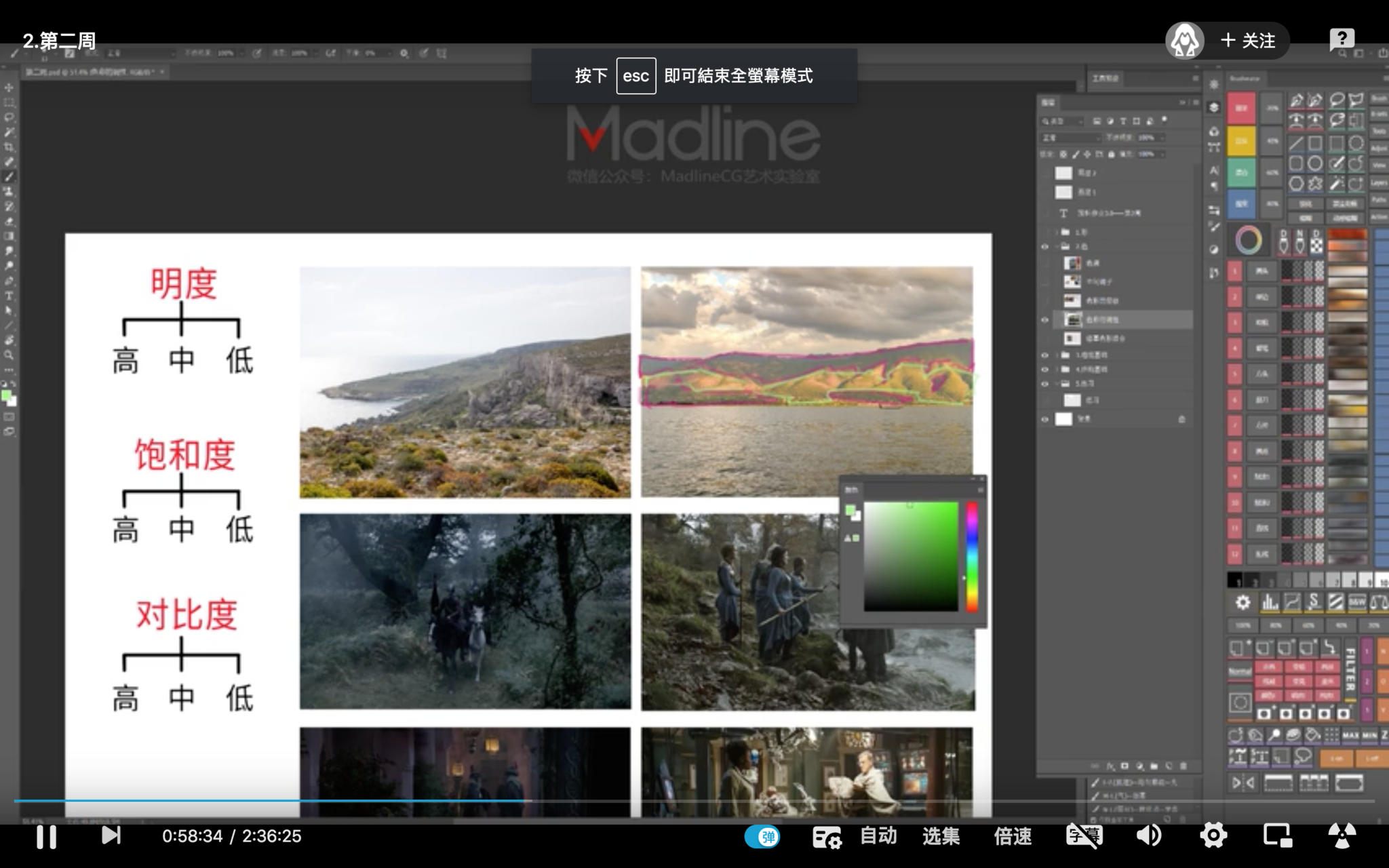This screenshot has width=1389, height=868.
Task: Select the Crop tool
Action: 9,146
